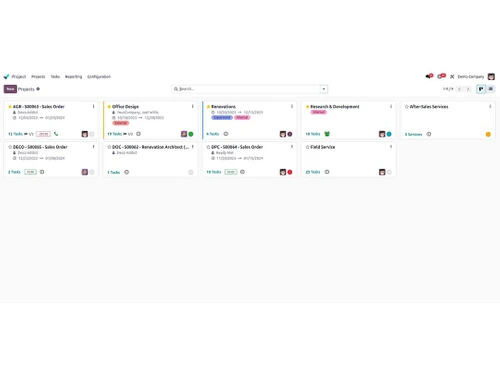Screen dimensions: 500x375
Task: Open the Demo Company switcher
Action: (x=471, y=77)
